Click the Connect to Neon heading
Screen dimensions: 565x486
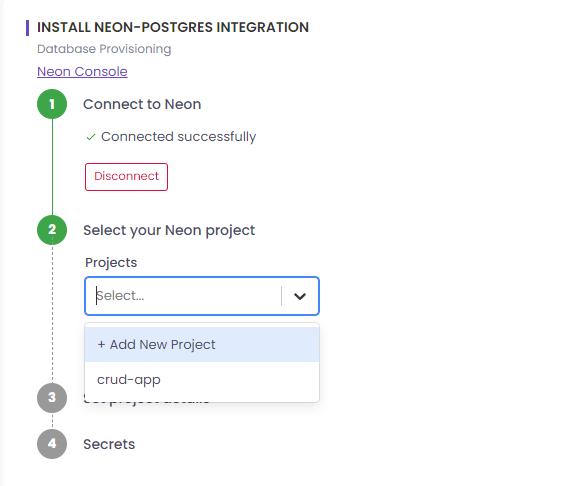[142, 104]
